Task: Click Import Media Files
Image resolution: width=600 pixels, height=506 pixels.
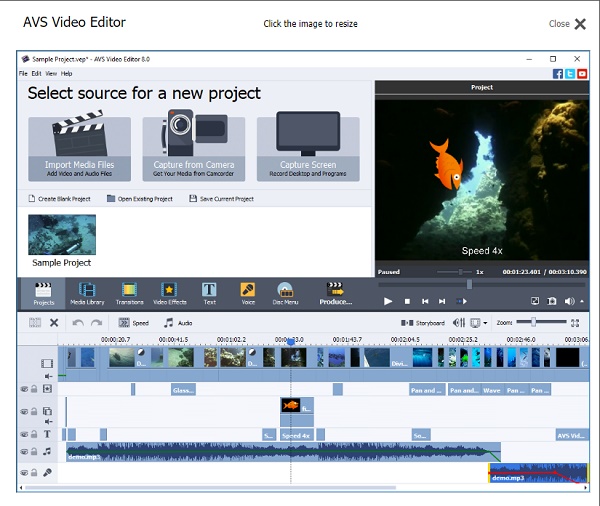Action: click(80, 149)
